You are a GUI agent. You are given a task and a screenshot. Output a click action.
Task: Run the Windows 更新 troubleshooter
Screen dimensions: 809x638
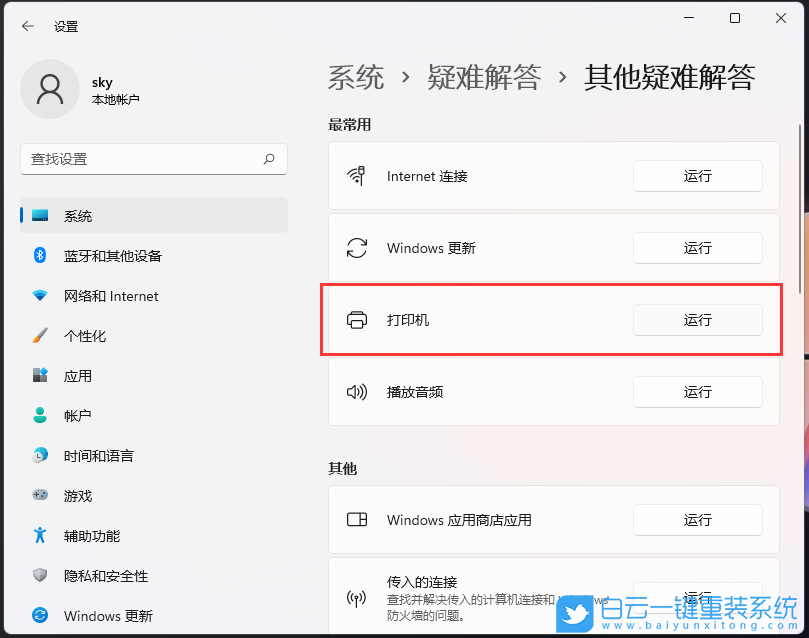697,248
